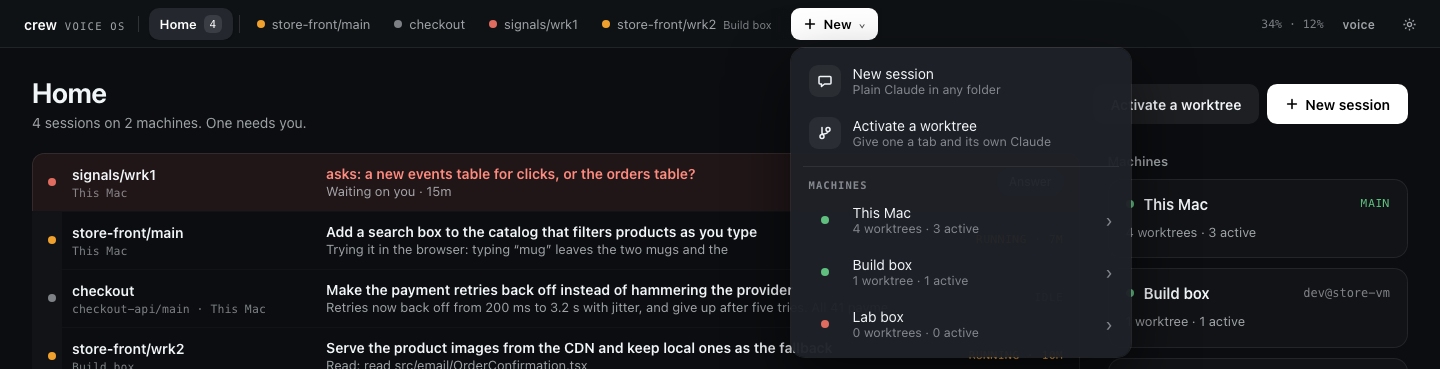The height and width of the screenshot is (369, 1440).
Task: Click the Home page heading
Action: (69, 93)
